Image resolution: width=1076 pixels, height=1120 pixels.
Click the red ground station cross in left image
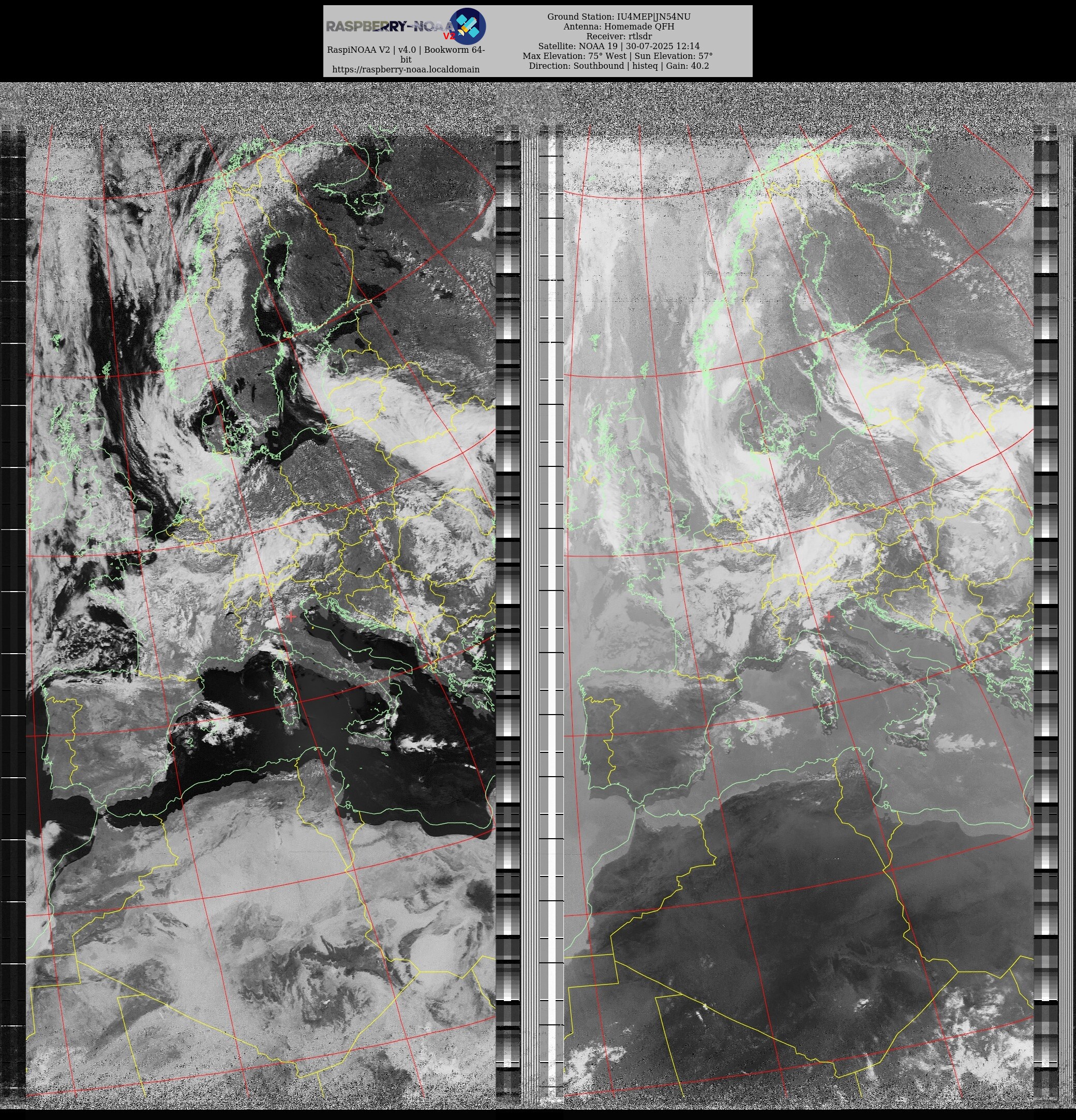pos(292,616)
